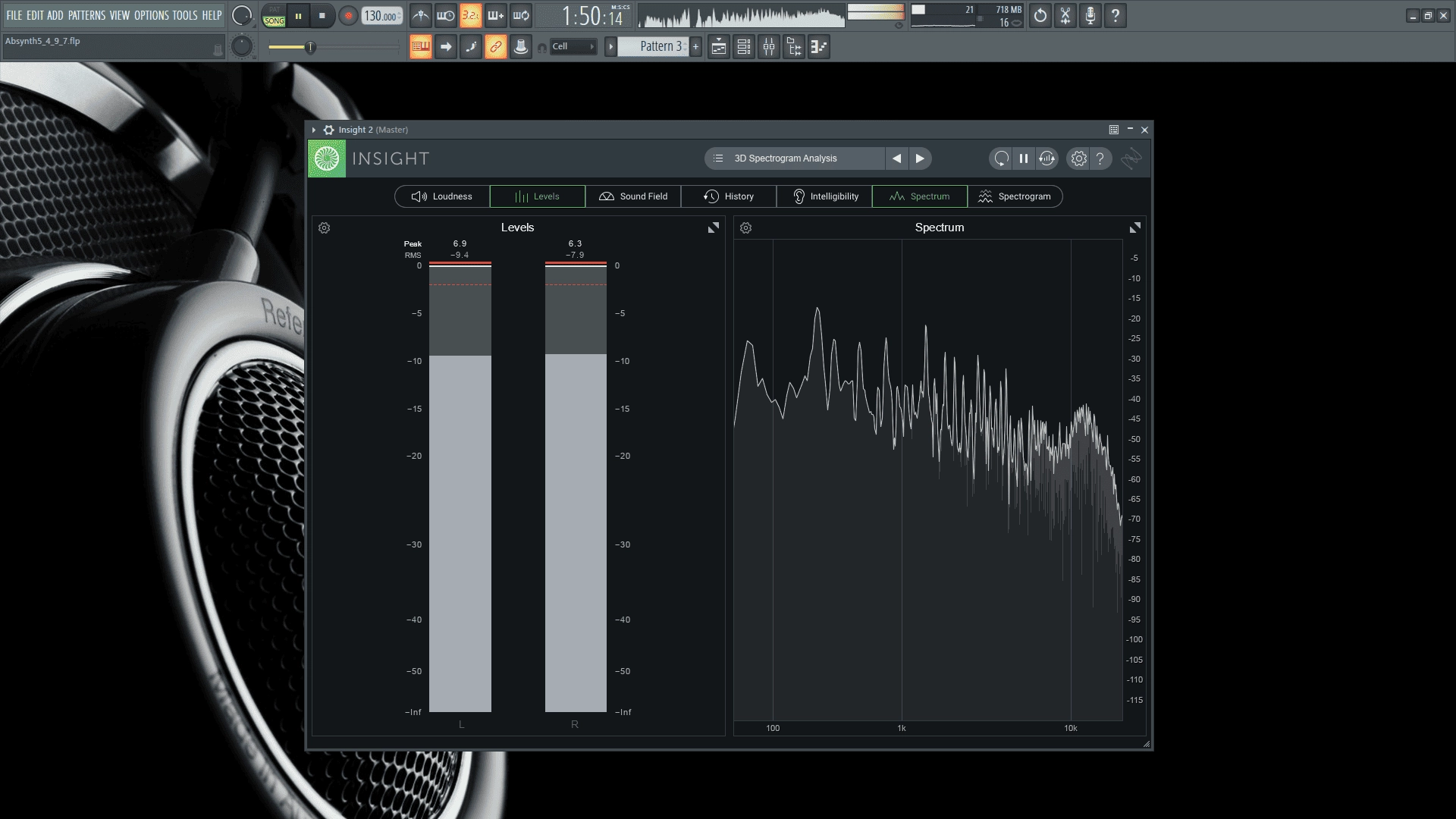Screen dimensions: 1456x819
Task: Open the 3D Spectrogram Analysis preset list
Action: coord(794,158)
